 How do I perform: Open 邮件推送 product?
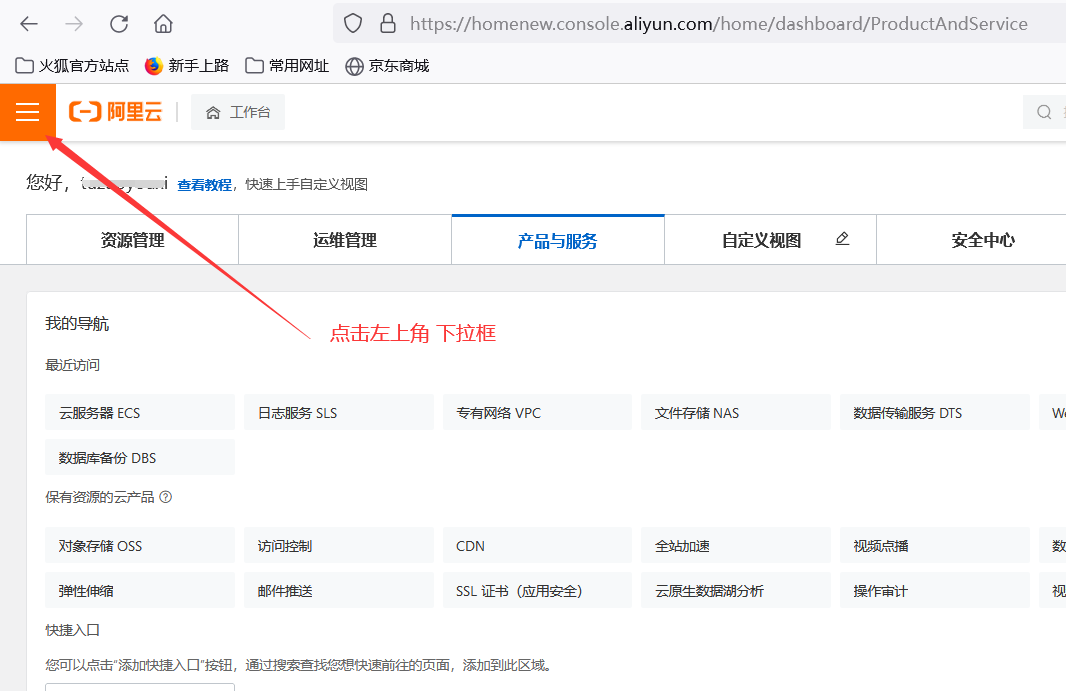[339, 590]
